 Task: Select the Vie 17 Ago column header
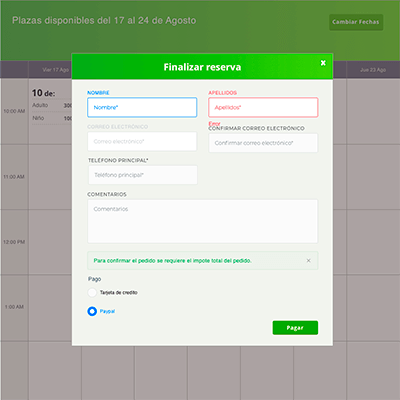point(56,70)
